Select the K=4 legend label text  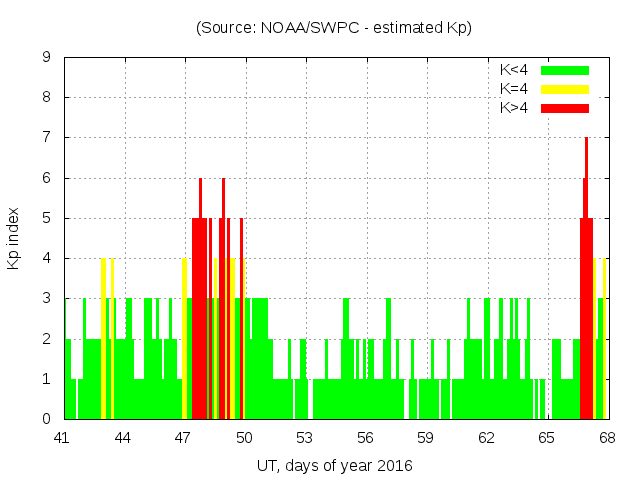(x=514, y=89)
